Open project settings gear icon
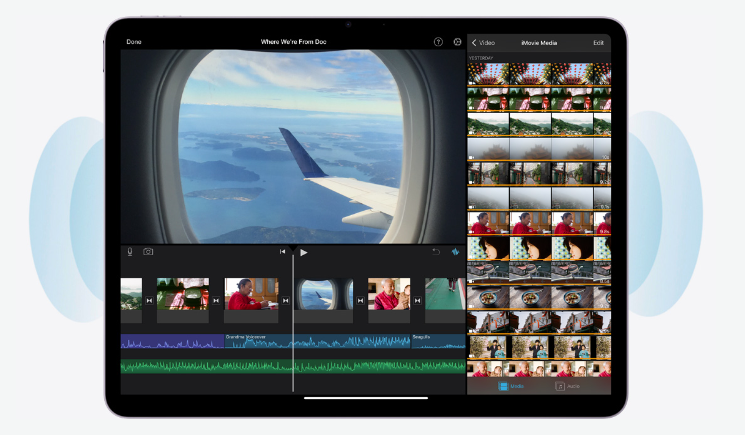The image size is (745, 435). (x=457, y=42)
